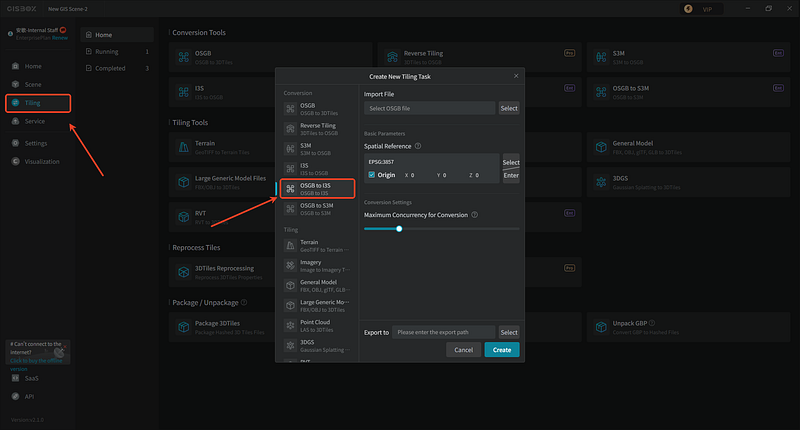Click link to buy the offline version
Screen dimensions: 800x430
(x=36, y=364)
